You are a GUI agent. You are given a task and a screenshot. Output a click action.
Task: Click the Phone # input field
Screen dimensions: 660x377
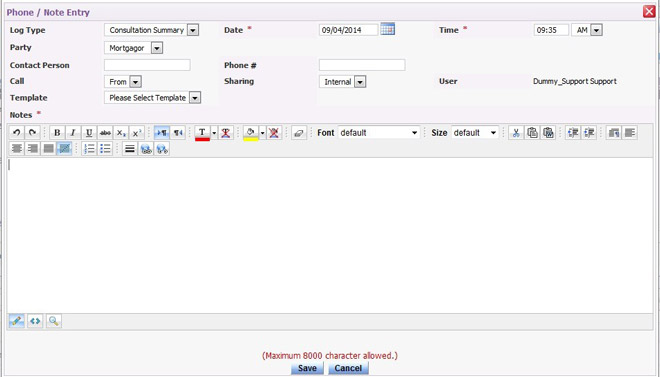[x=362, y=65]
